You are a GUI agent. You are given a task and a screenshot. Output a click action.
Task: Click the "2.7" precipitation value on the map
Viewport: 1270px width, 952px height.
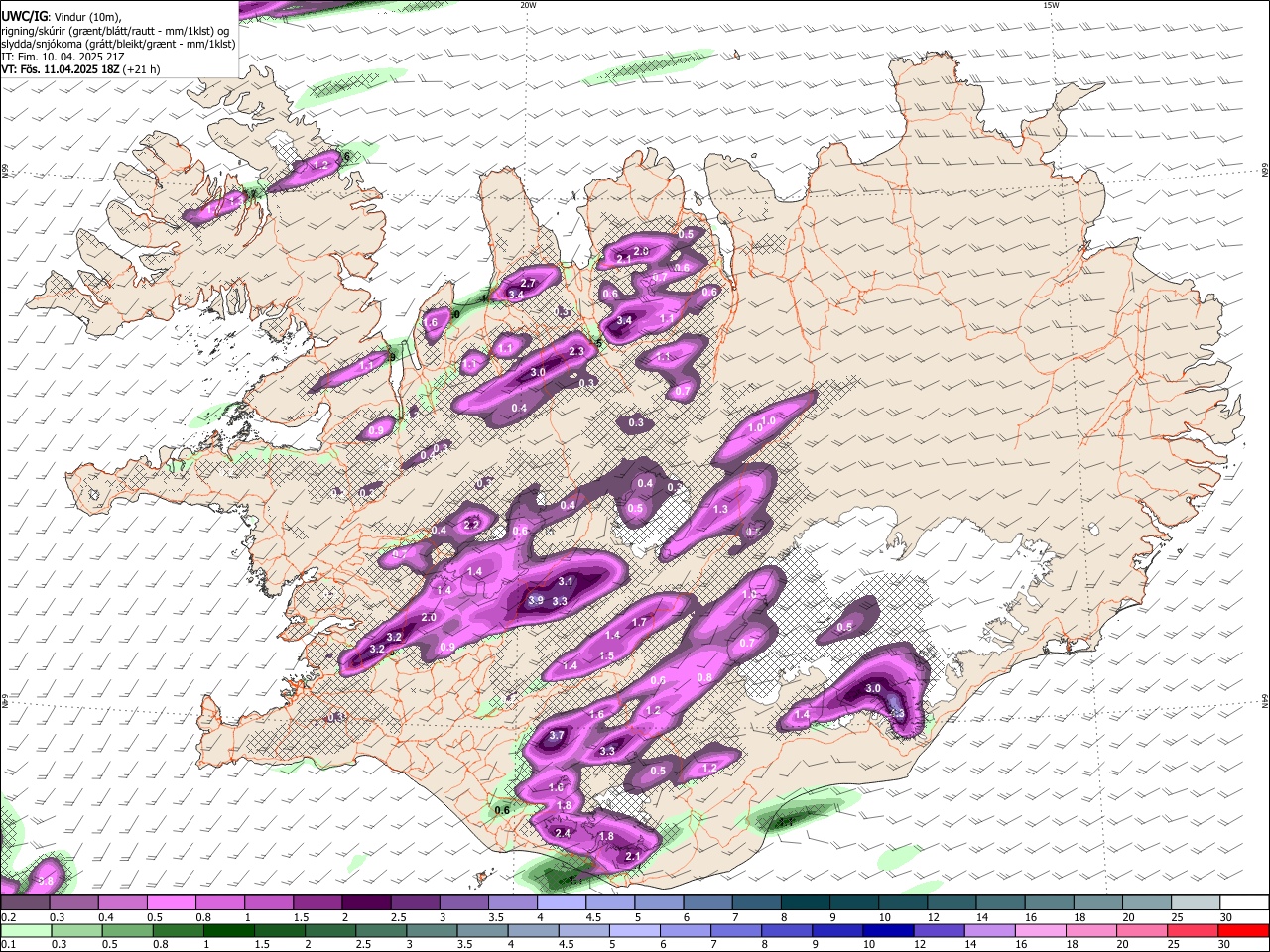(529, 283)
